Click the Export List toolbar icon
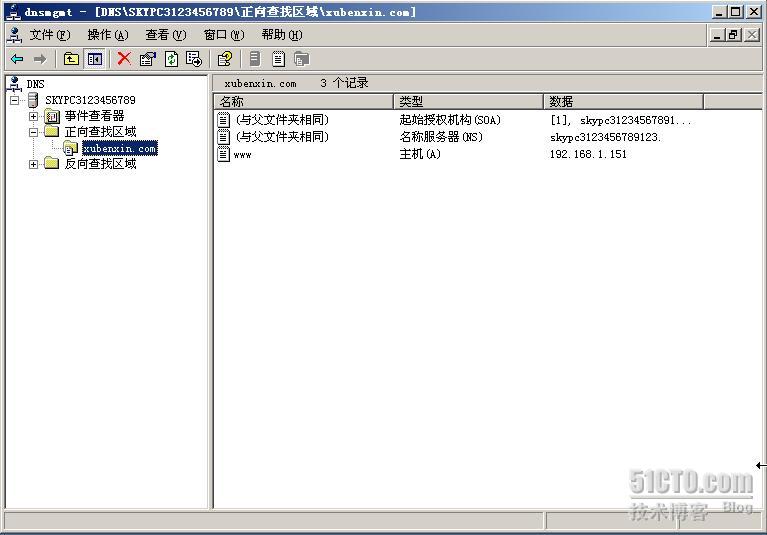The image size is (767, 535). point(194,59)
